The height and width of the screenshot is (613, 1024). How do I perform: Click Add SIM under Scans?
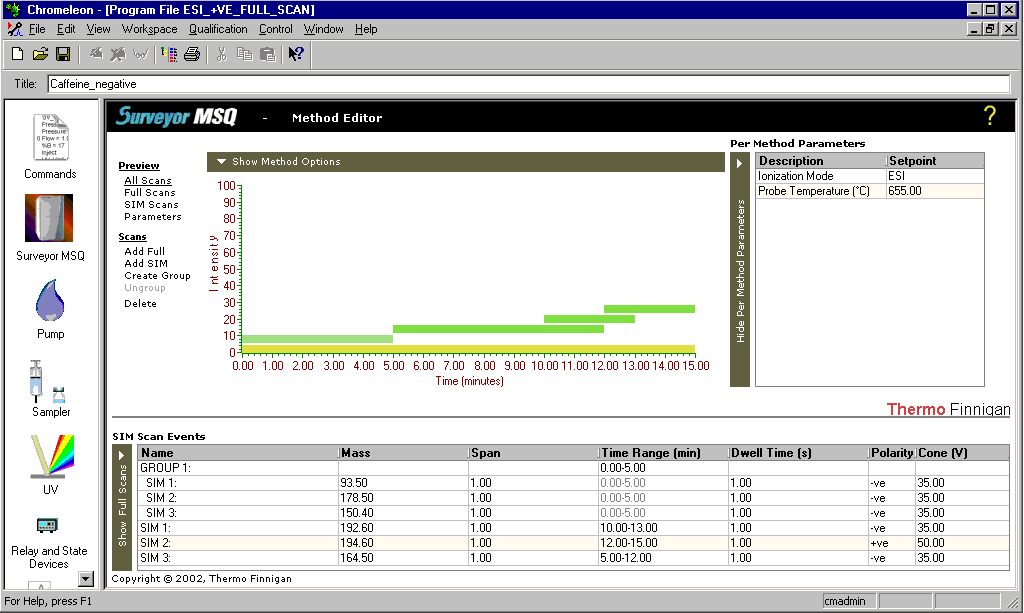(146, 263)
